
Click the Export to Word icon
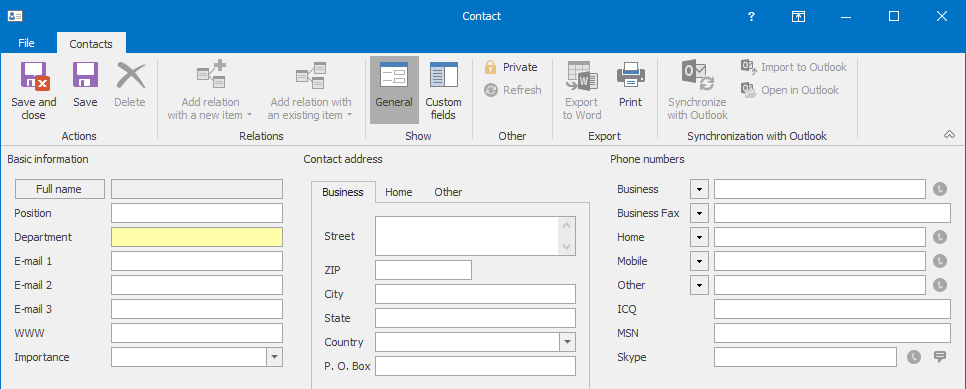pos(582,75)
